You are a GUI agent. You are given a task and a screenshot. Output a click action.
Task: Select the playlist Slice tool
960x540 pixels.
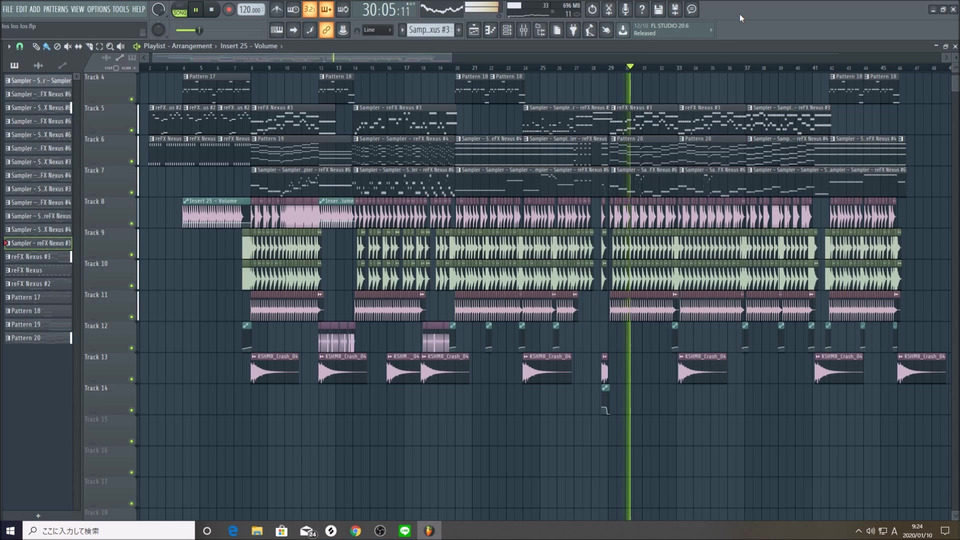tap(89, 46)
